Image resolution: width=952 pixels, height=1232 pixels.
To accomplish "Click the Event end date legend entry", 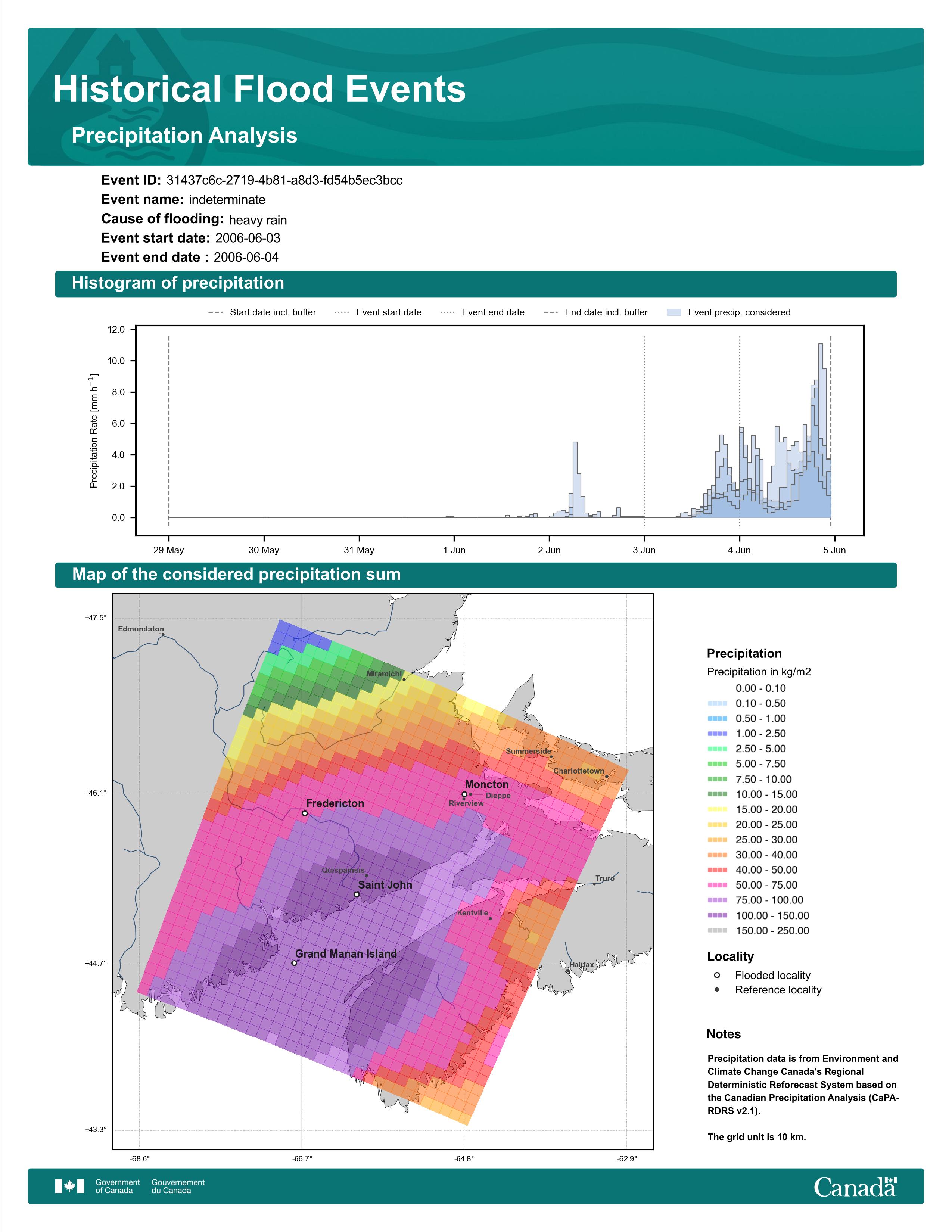I will pyautogui.click(x=482, y=312).
